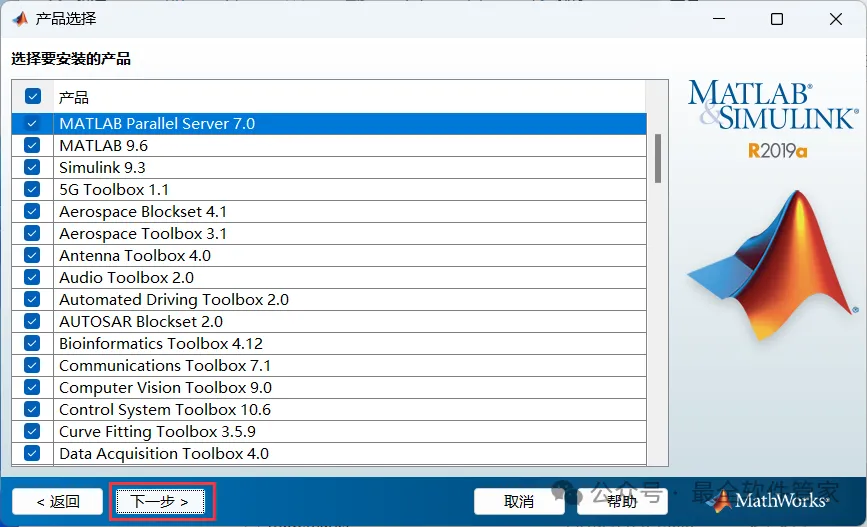Select the Simulink 9.3 row text
Image resolution: width=867 pixels, height=527 pixels.
(102, 167)
